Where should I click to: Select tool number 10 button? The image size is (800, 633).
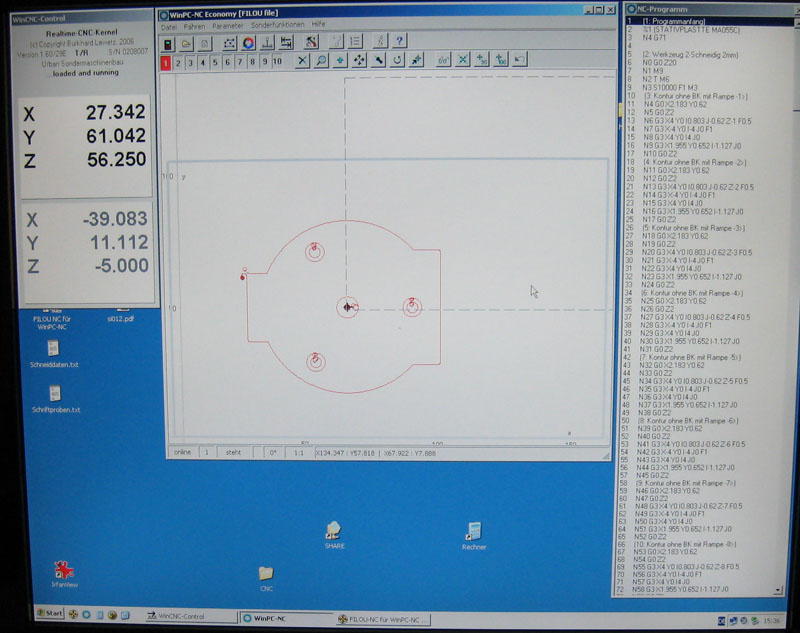pos(277,61)
